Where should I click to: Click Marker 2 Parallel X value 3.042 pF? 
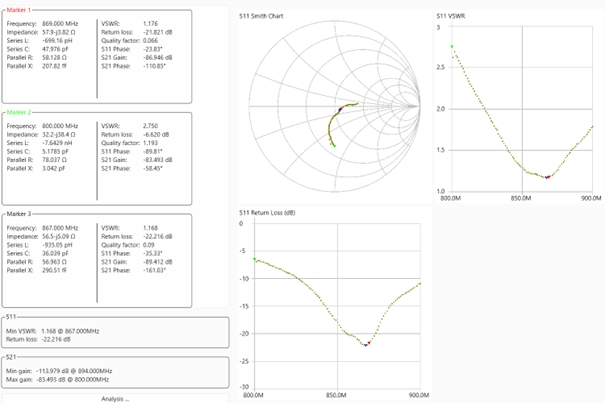pos(54,169)
